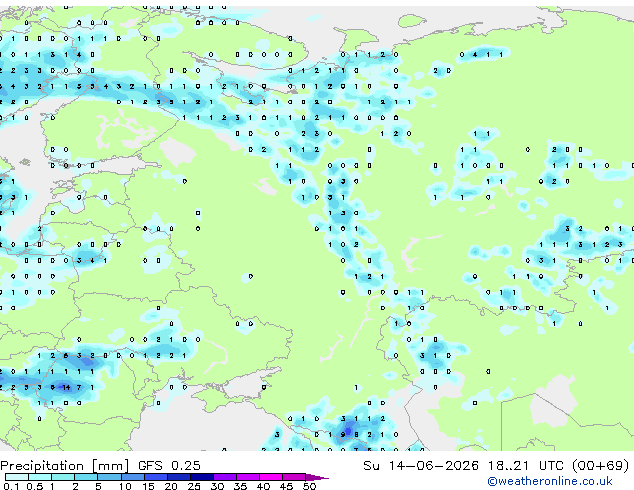Click the 'GFS 0.25' model label
Image resolution: width=634 pixels, height=490 pixels.
click(x=169, y=466)
